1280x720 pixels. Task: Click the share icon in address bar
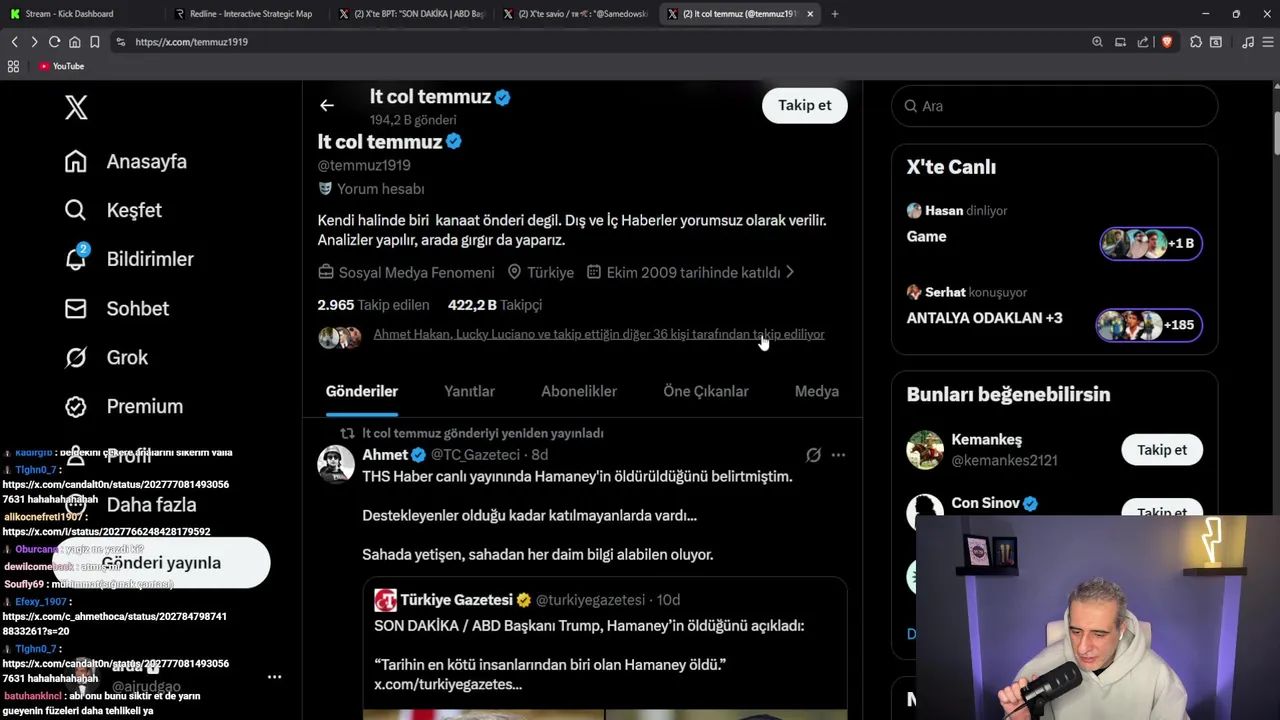[x=1143, y=42]
